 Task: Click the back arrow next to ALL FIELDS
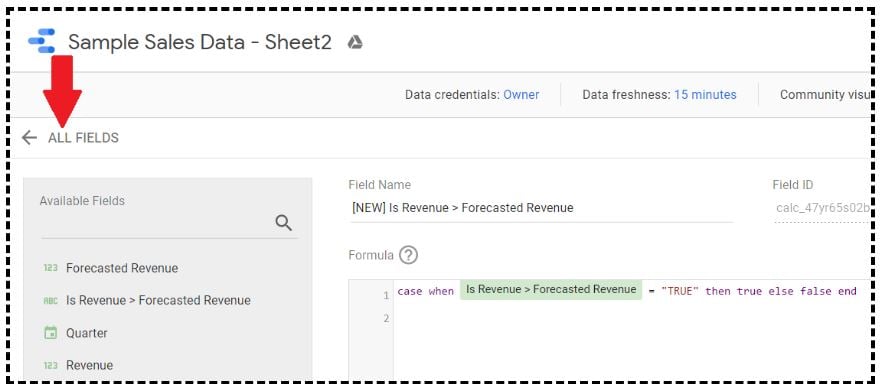point(29,138)
